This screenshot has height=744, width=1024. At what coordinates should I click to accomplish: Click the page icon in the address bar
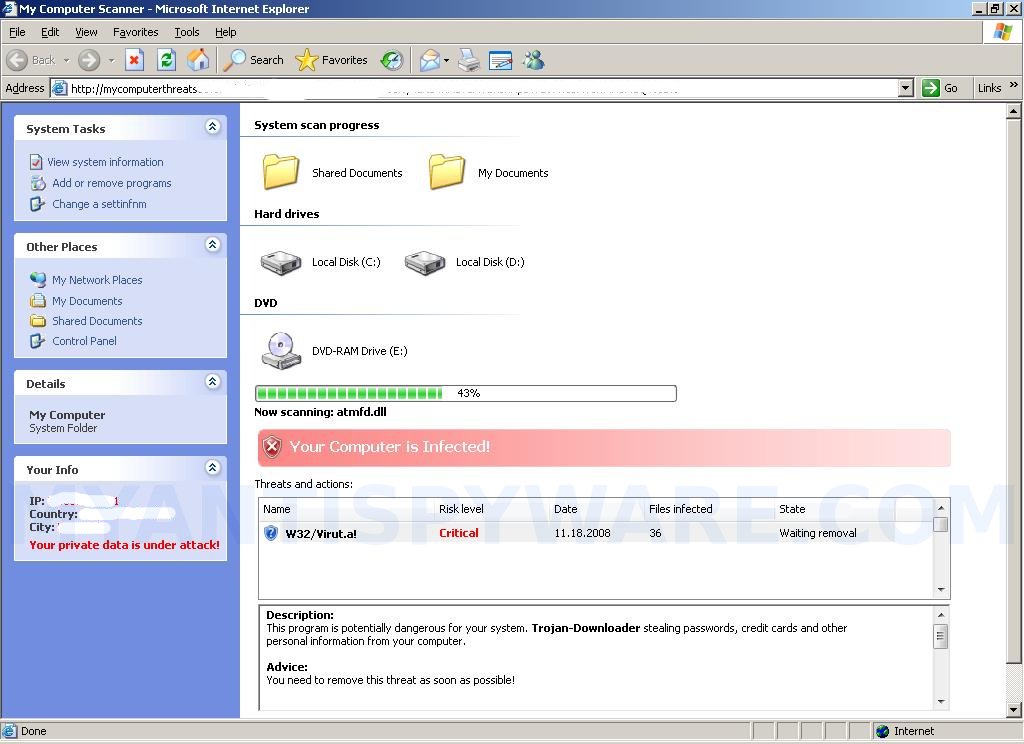pos(59,88)
